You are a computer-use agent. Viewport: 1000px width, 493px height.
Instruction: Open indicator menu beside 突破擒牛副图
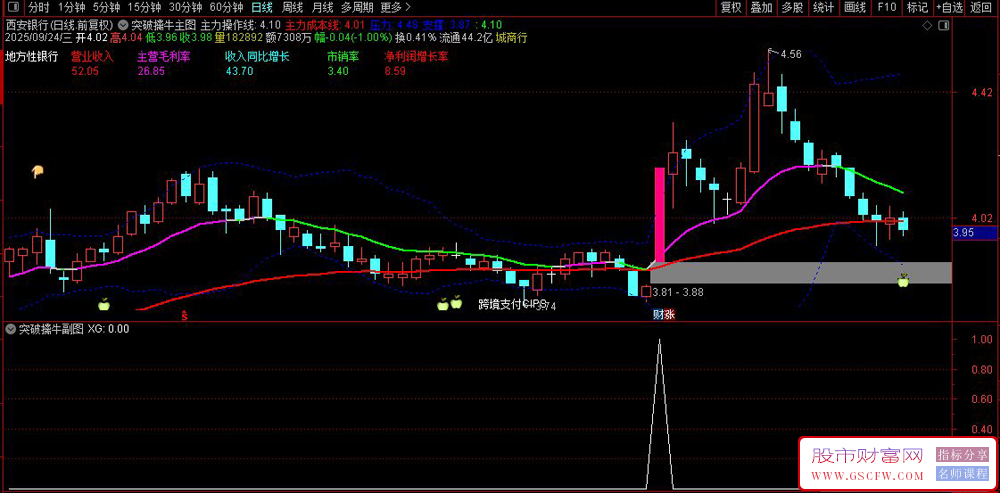click(x=10, y=329)
